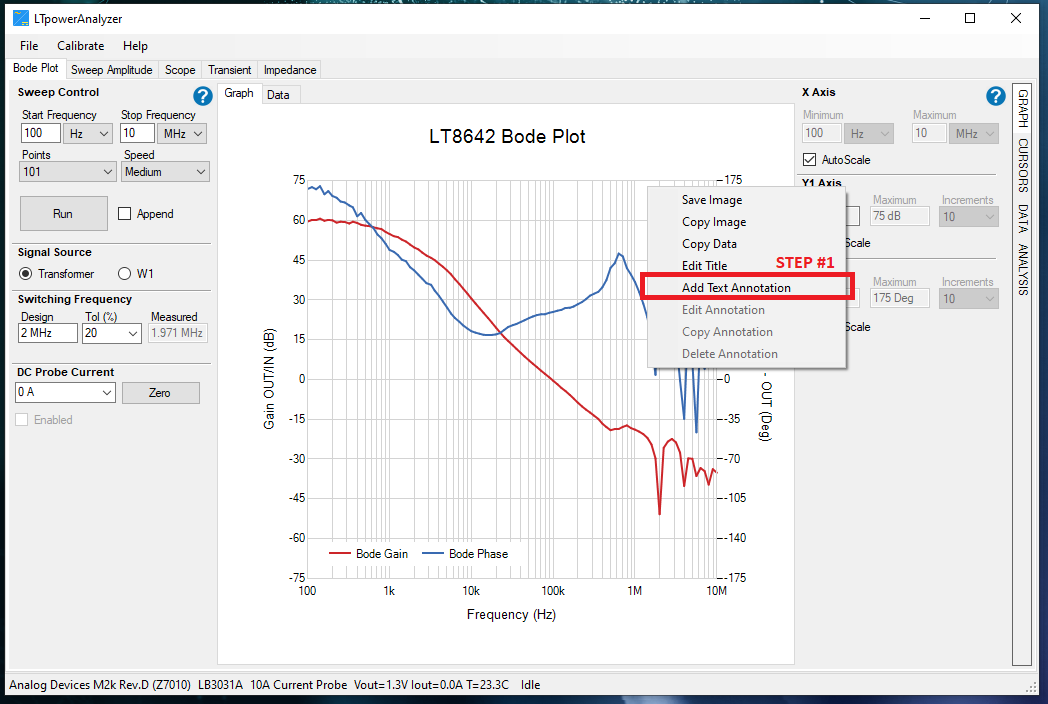Enable the Append checkbox
The height and width of the screenshot is (704, 1048).
[125, 214]
